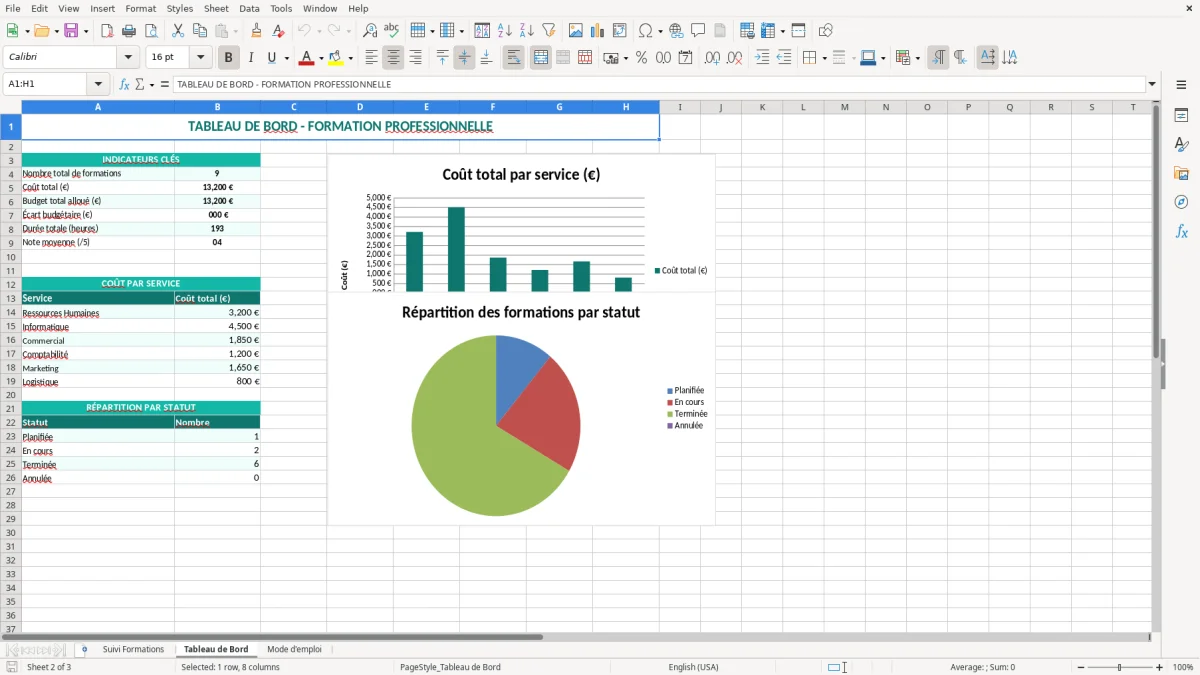1200x675 pixels.
Task: Click the Insert Hyperlink globe icon
Action: 677,31
